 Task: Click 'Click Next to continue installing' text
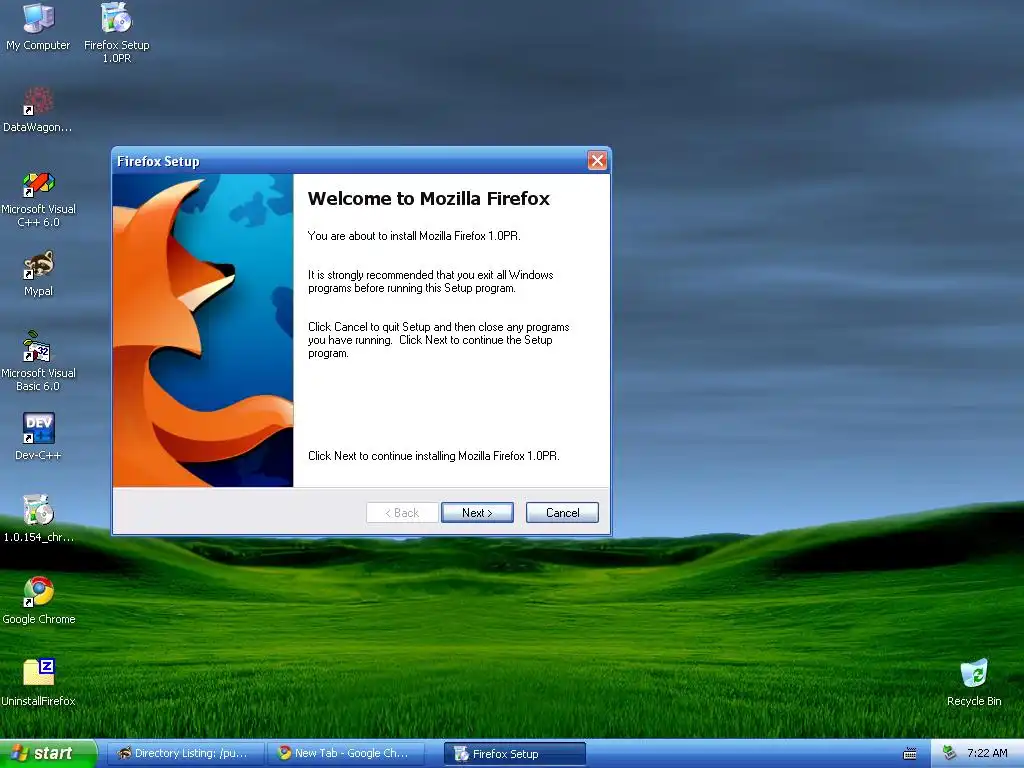(x=434, y=456)
